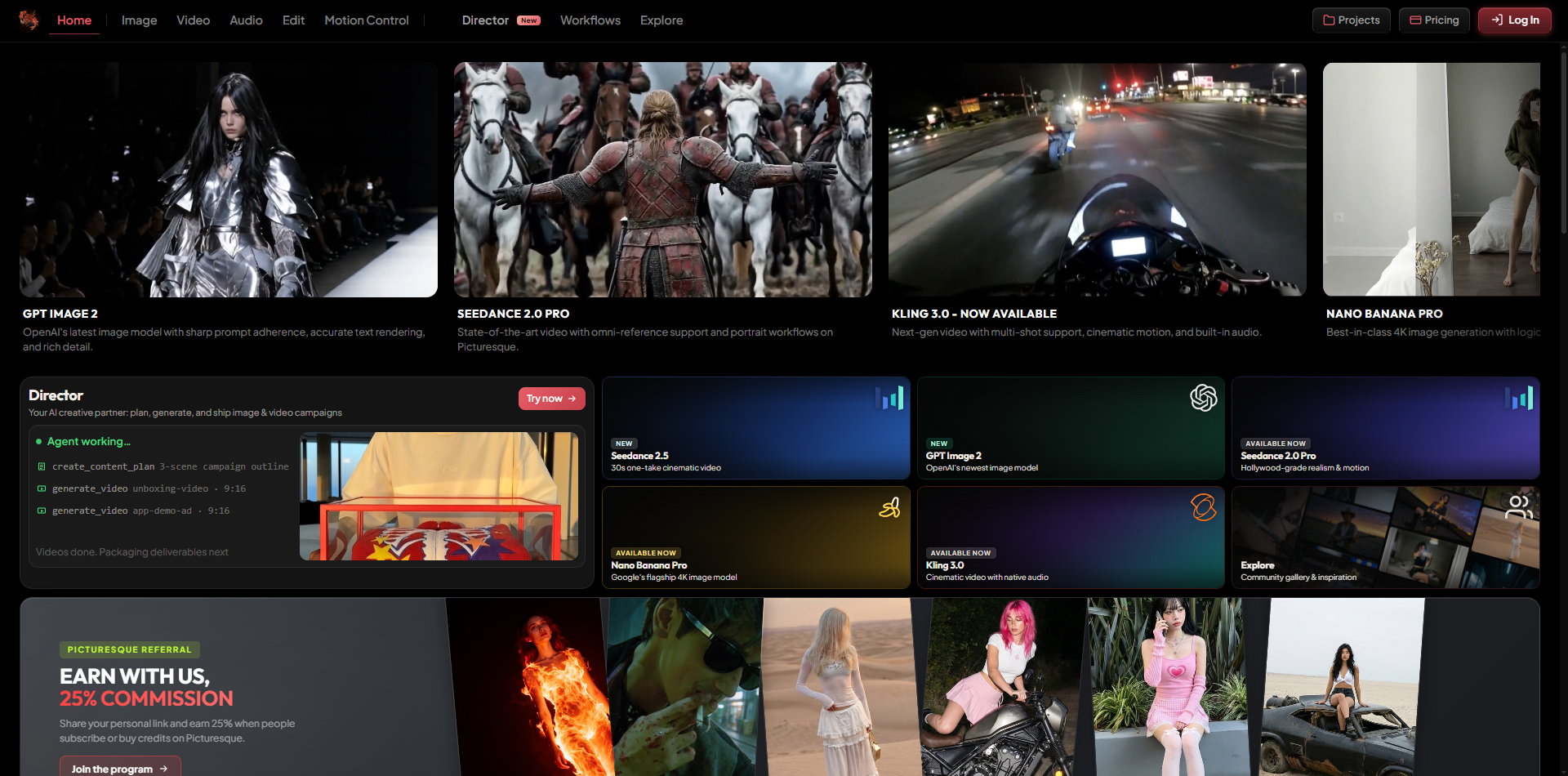Open the Seedance 2.0 Pro warrior banner
This screenshot has width=1568, height=776.
663,180
